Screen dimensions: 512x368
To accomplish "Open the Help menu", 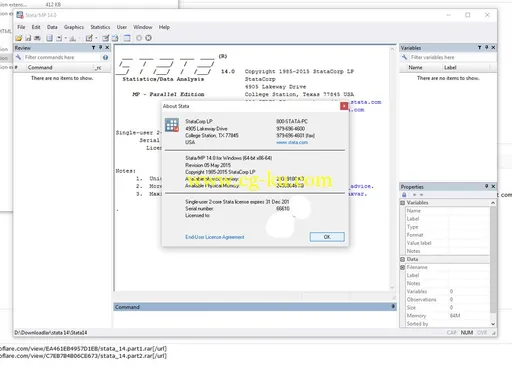I will pos(164,27).
